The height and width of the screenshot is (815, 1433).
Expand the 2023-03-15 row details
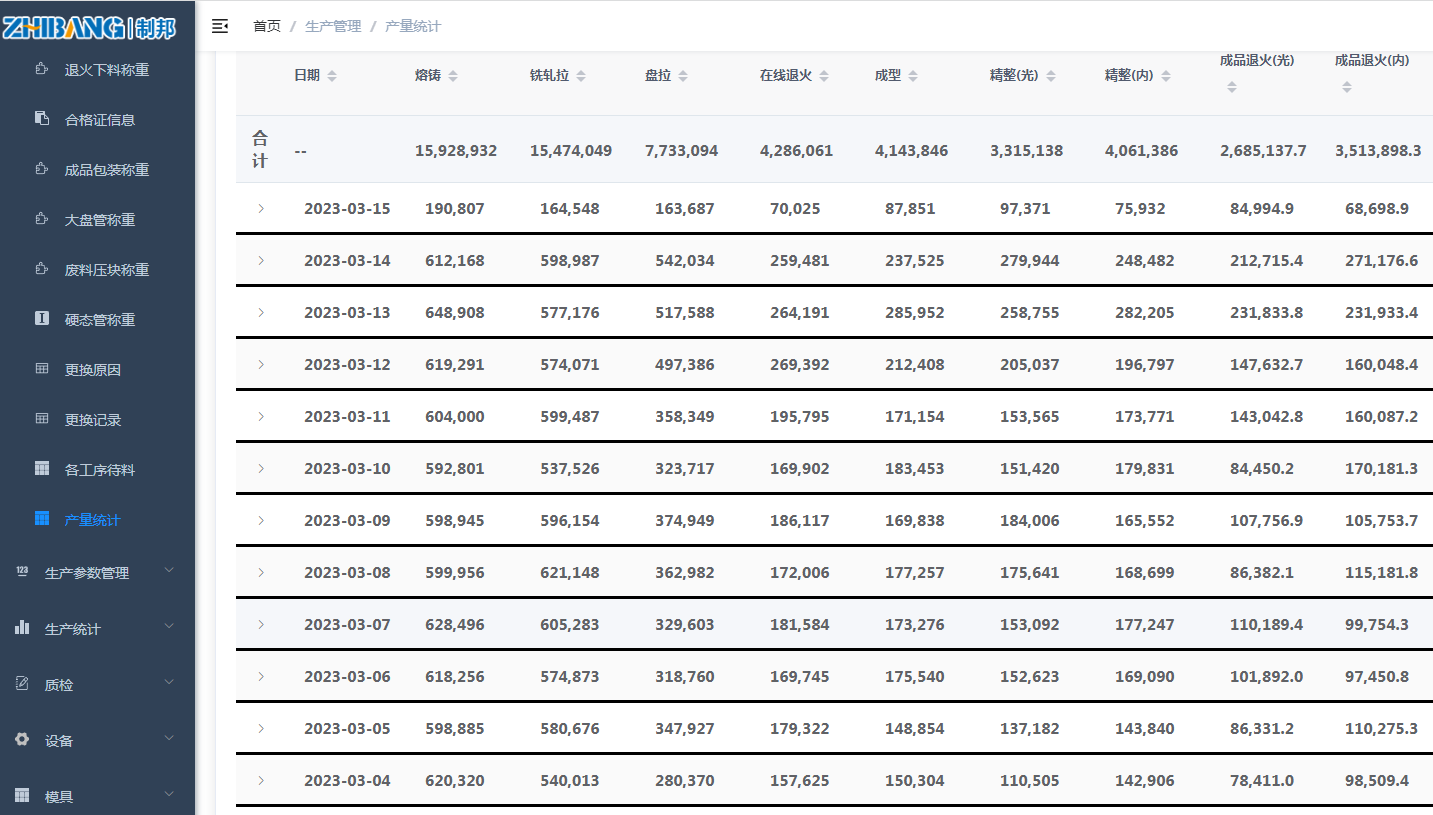[x=261, y=209]
